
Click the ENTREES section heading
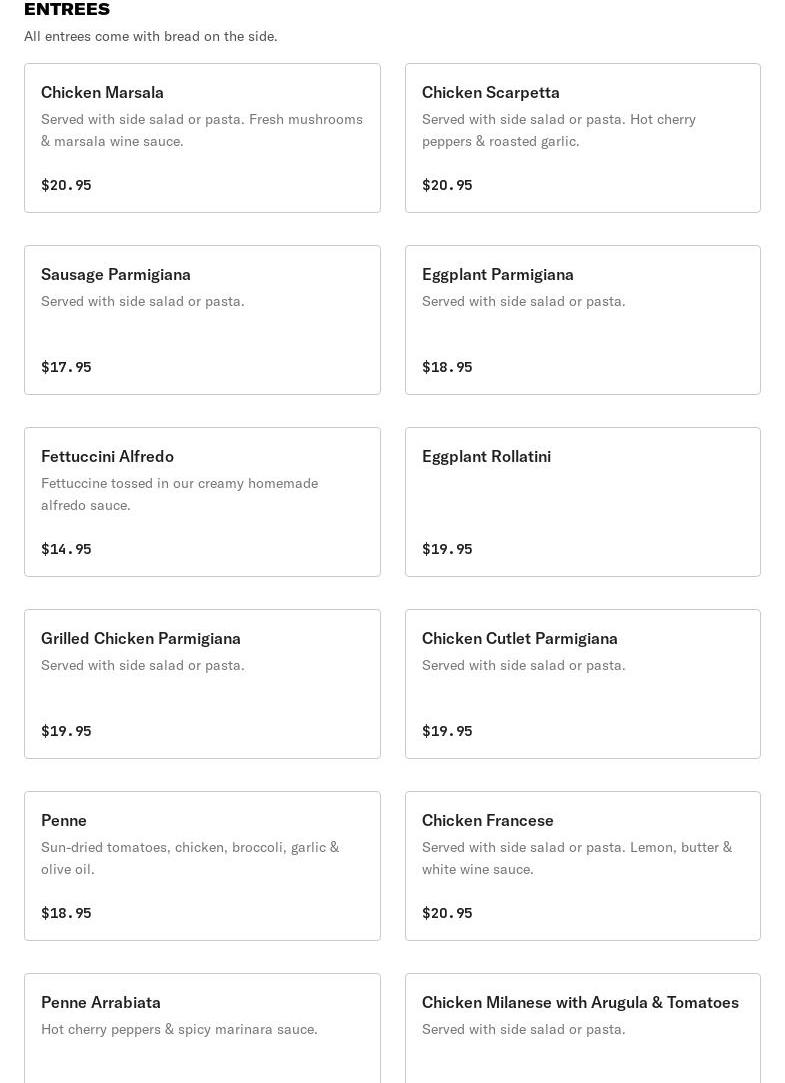[x=67, y=9]
